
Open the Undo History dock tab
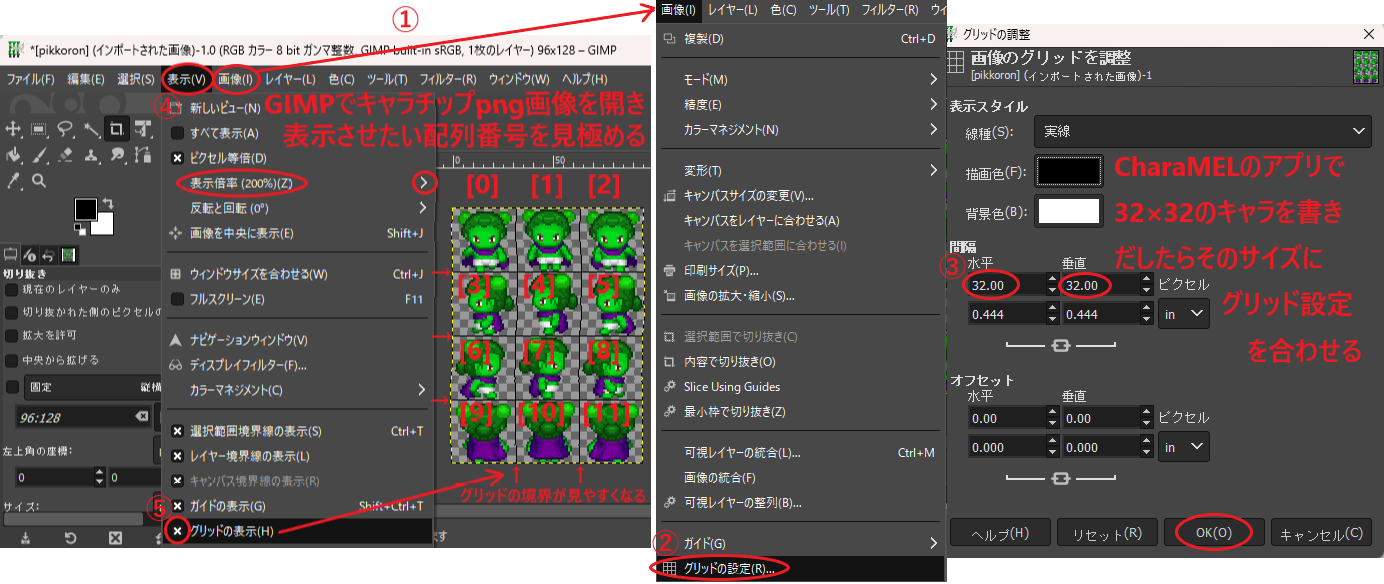point(48,254)
